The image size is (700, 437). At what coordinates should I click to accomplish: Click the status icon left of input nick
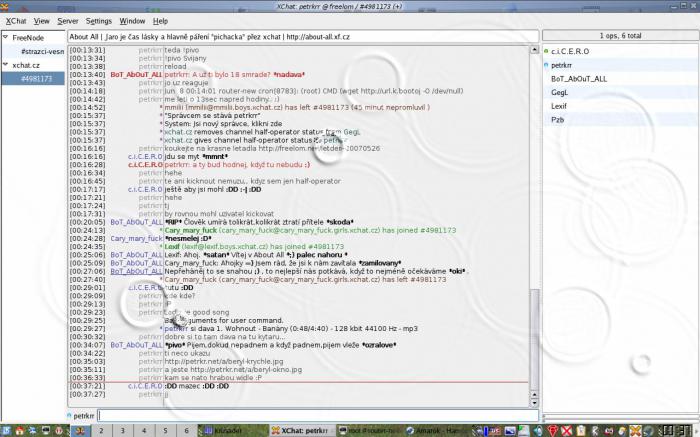69,416
